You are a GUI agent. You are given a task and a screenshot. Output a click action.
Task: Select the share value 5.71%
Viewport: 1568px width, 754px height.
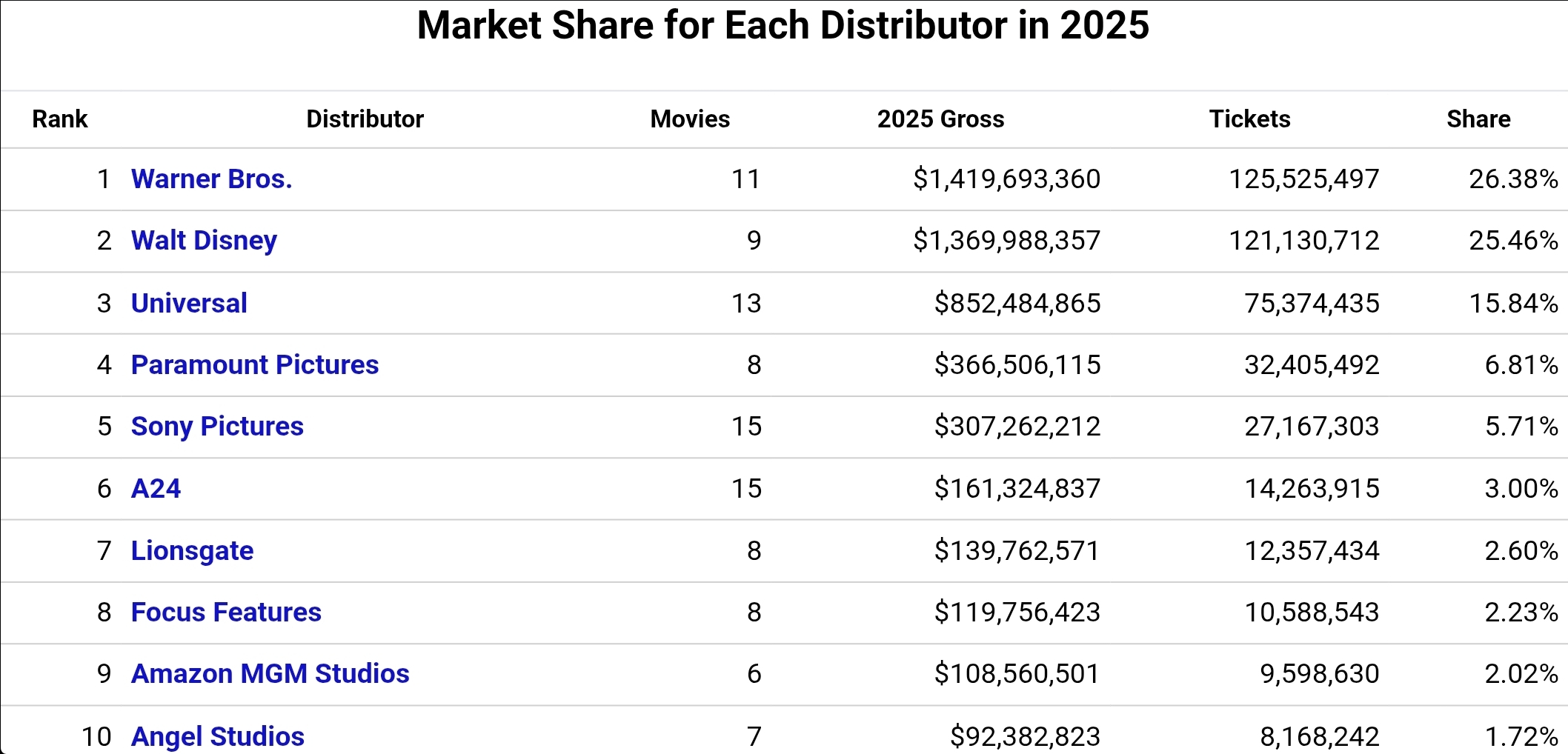click(1521, 427)
